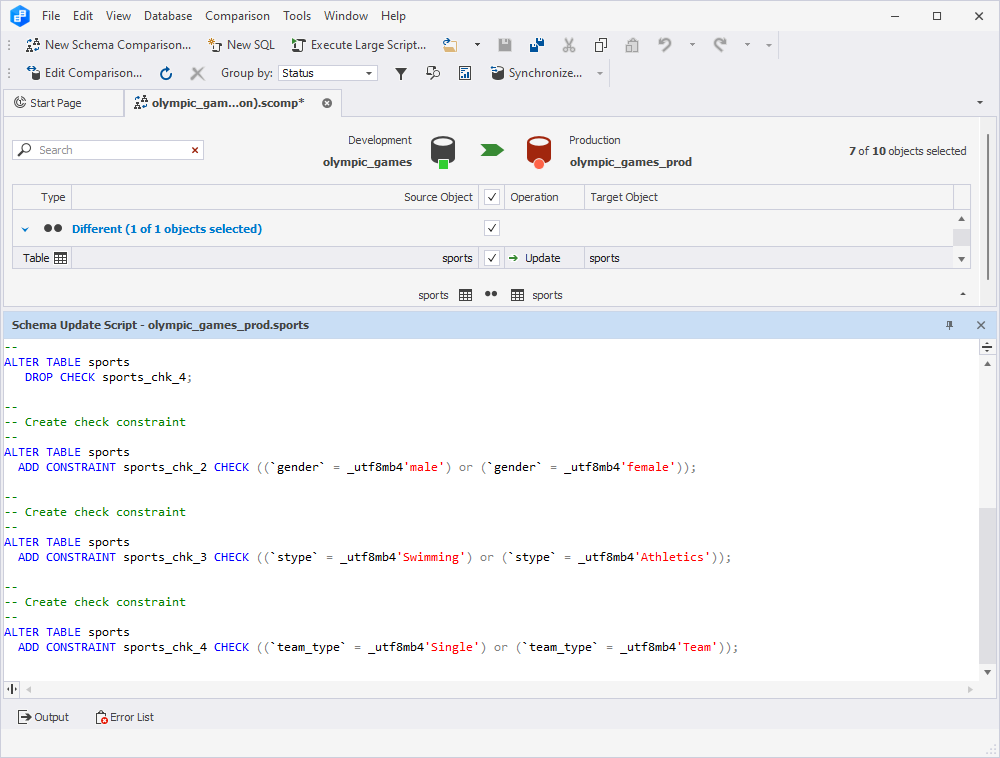Screen dimensions: 1000x758
Task: Click the Target Object column header
Action: pyautogui.click(x=769, y=197)
